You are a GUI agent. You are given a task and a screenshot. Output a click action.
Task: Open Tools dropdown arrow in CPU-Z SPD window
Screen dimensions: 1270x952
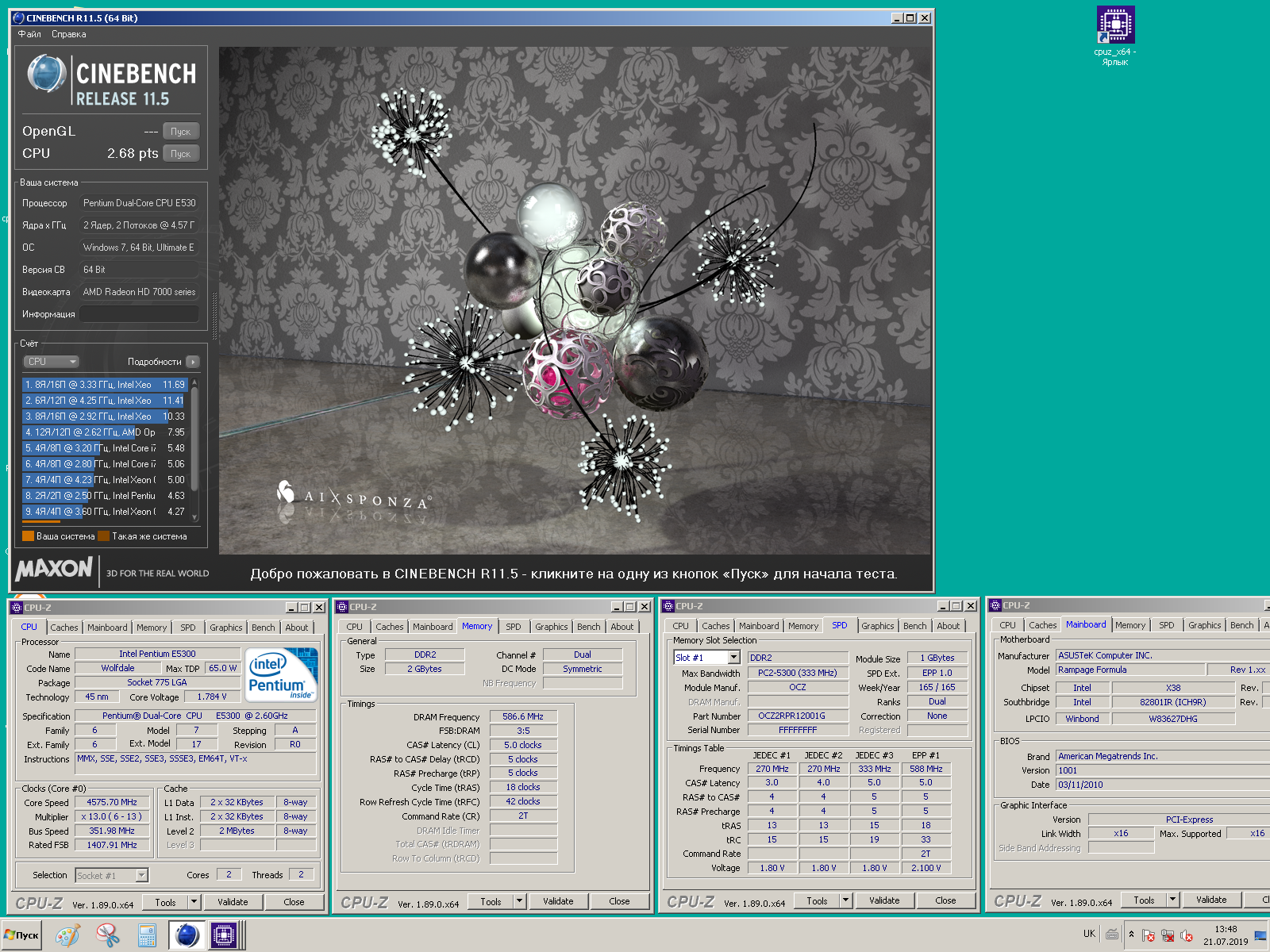845,900
